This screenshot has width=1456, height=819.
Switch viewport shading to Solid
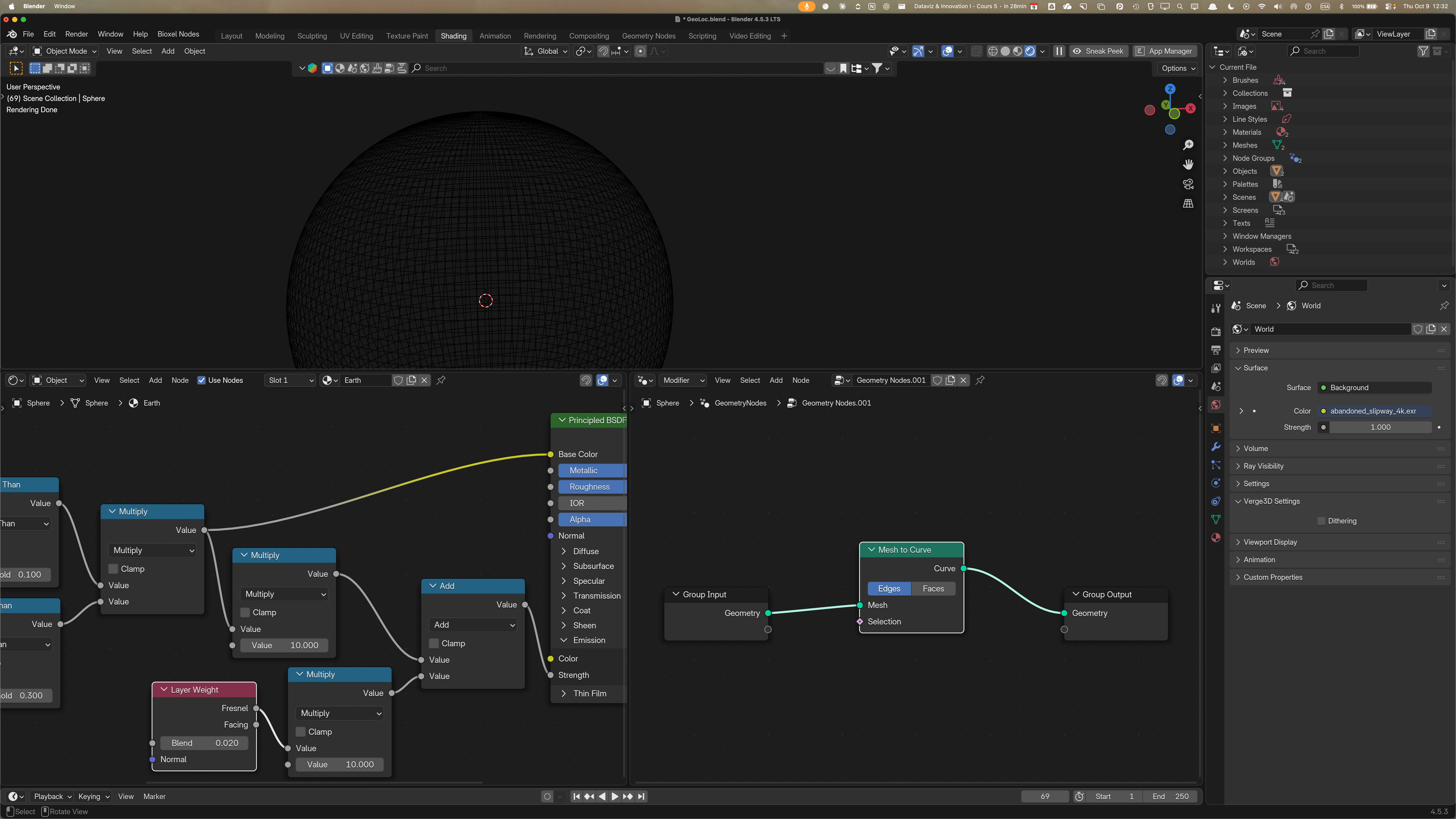coord(1005,51)
